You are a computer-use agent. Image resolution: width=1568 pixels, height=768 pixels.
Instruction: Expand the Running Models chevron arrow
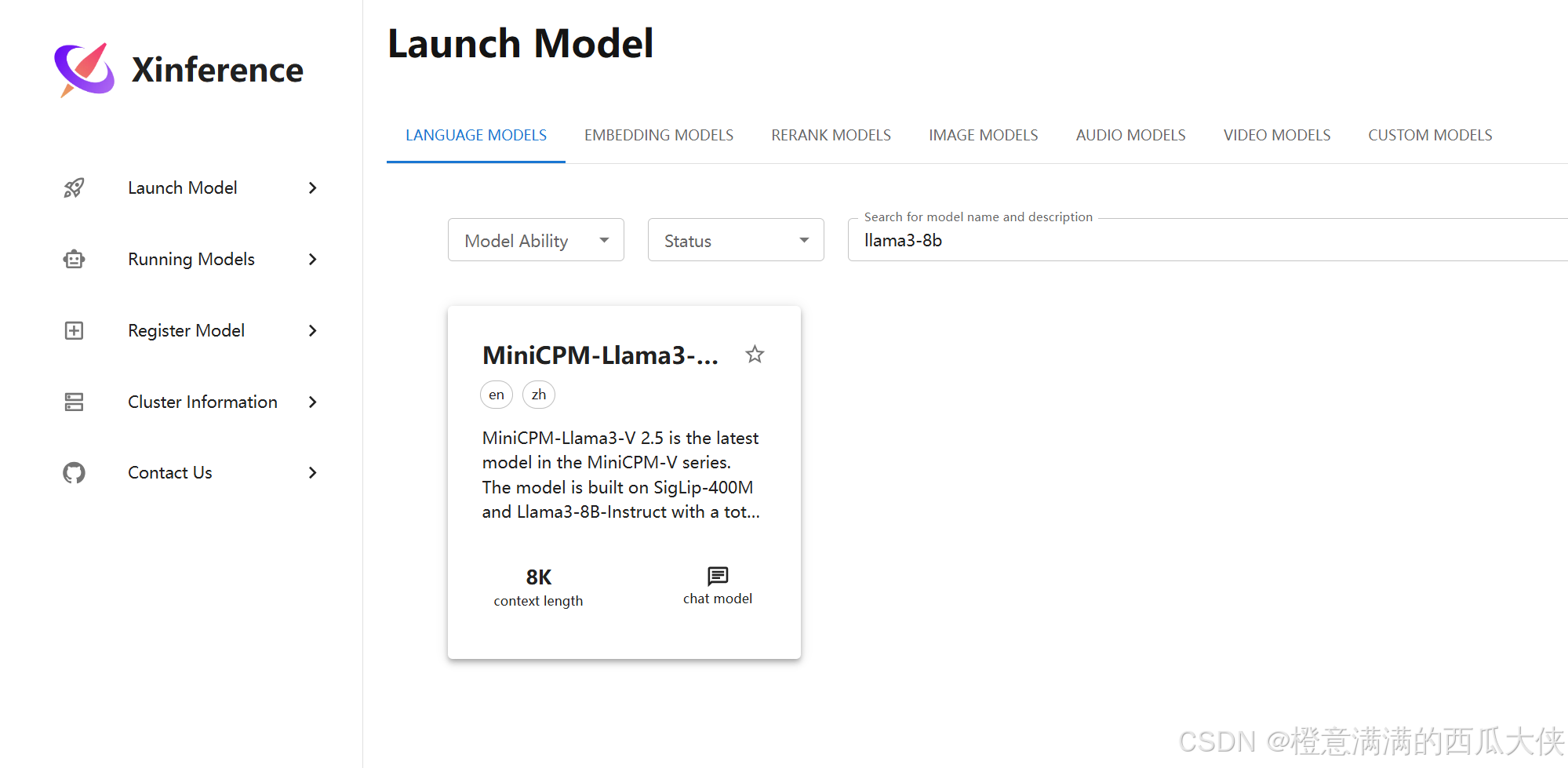(x=312, y=259)
